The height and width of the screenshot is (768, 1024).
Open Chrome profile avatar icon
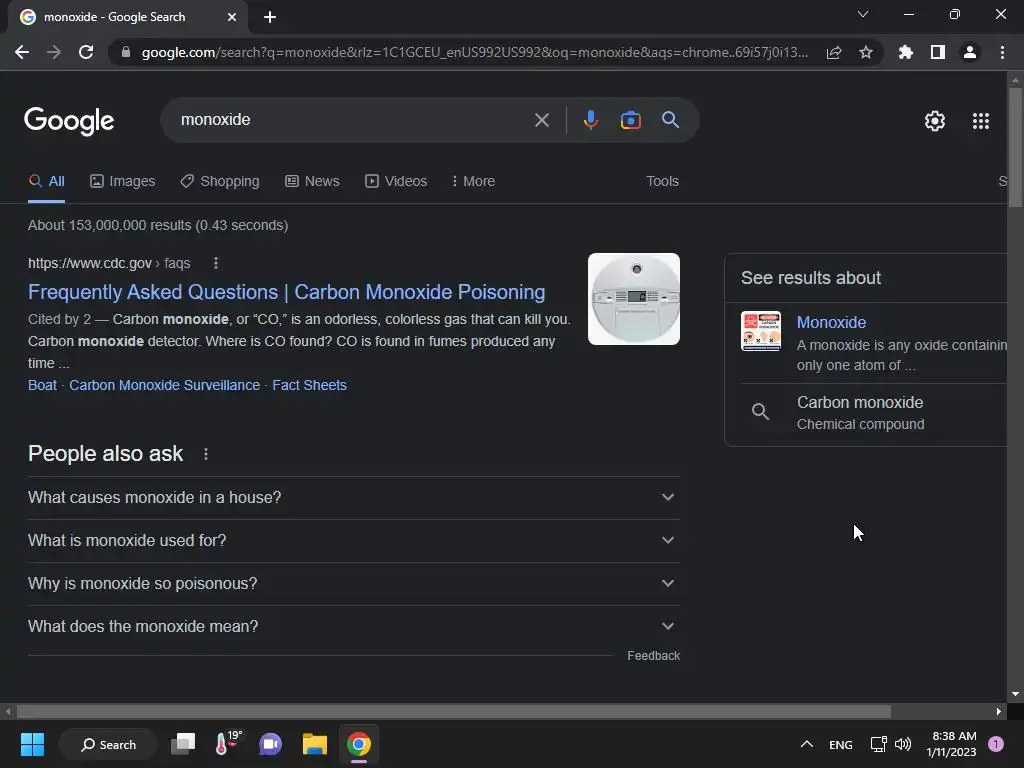(x=970, y=52)
